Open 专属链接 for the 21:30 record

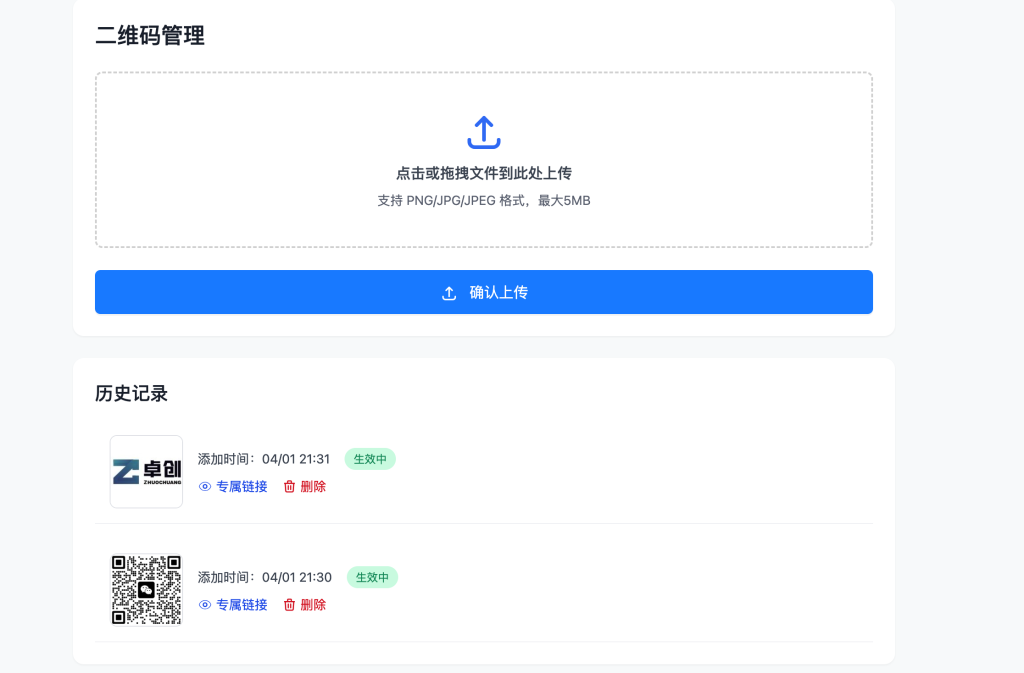(242, 605)
